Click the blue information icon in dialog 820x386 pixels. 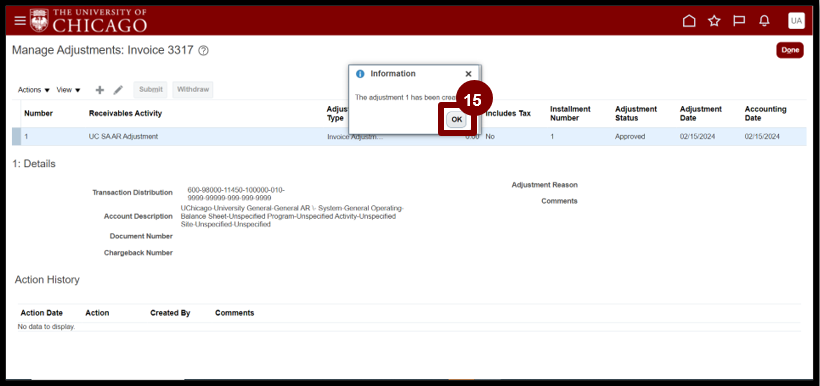(360, 74)
